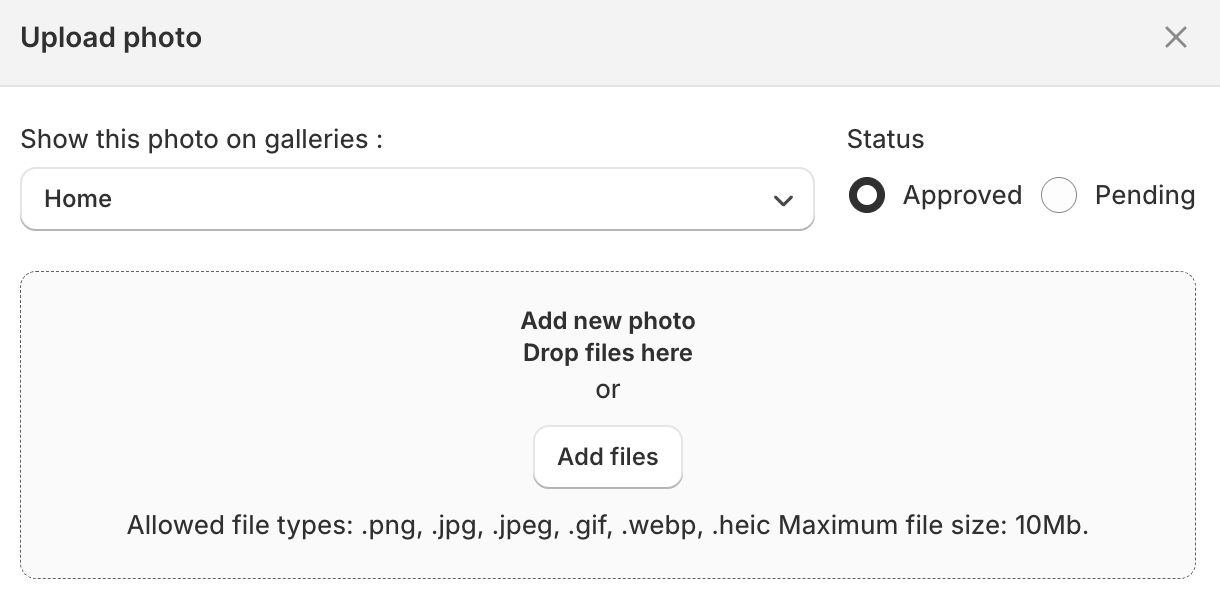1220x592 pixels.
Task: Click the Home value in gallery selector
Action: (x=78, y=199)
